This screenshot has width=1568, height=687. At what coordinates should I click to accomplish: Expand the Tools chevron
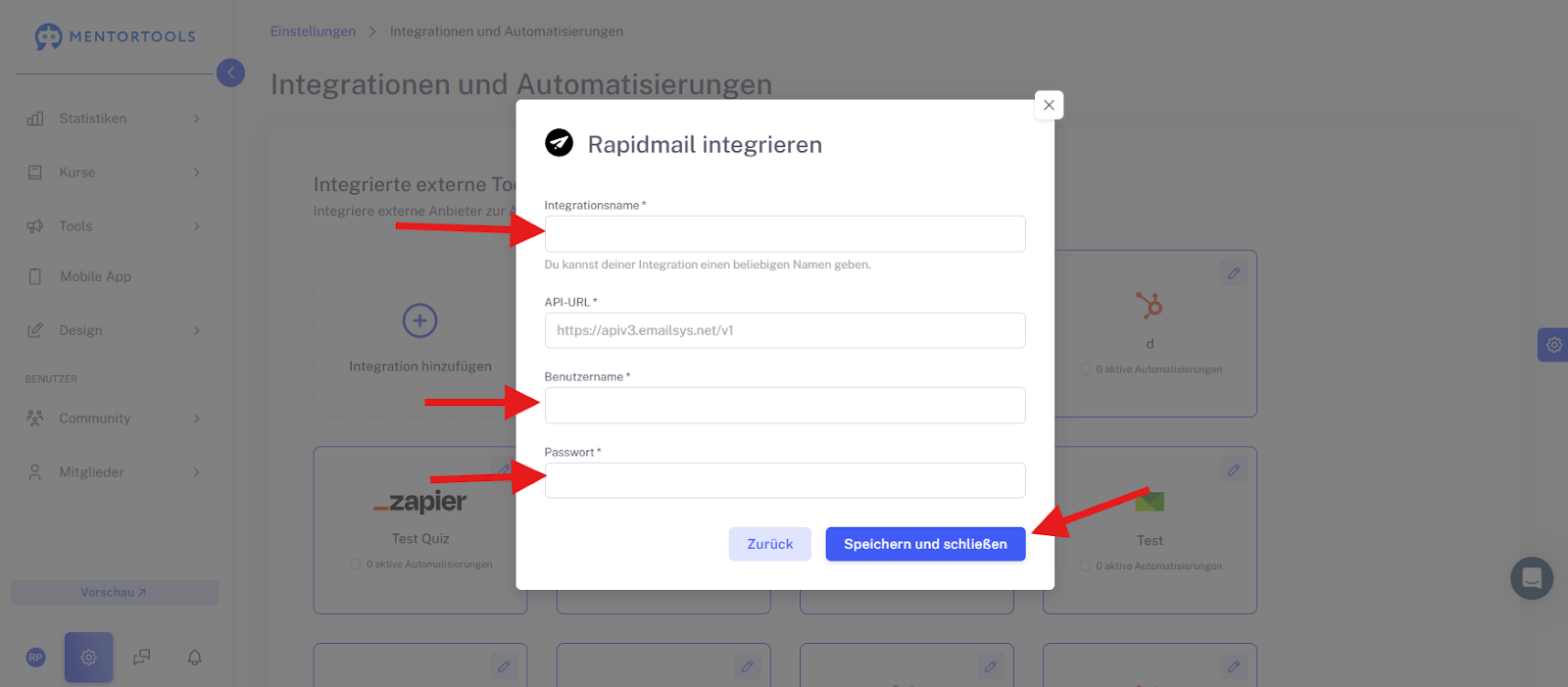click(x=196, y=226)
